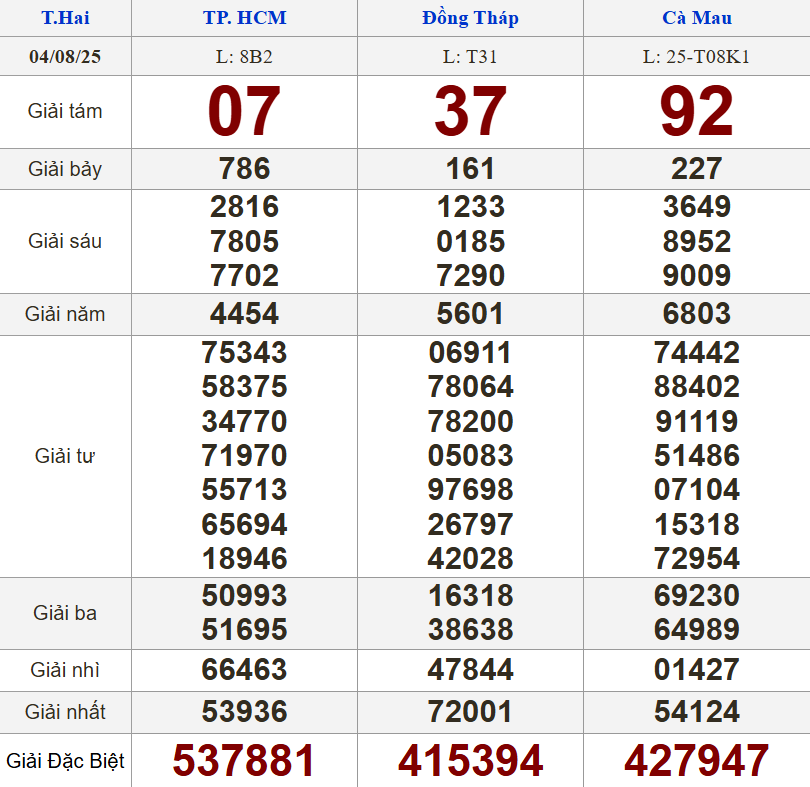
Task: Select the 04/08/25 date cell
Action: [x=65, y=56]
